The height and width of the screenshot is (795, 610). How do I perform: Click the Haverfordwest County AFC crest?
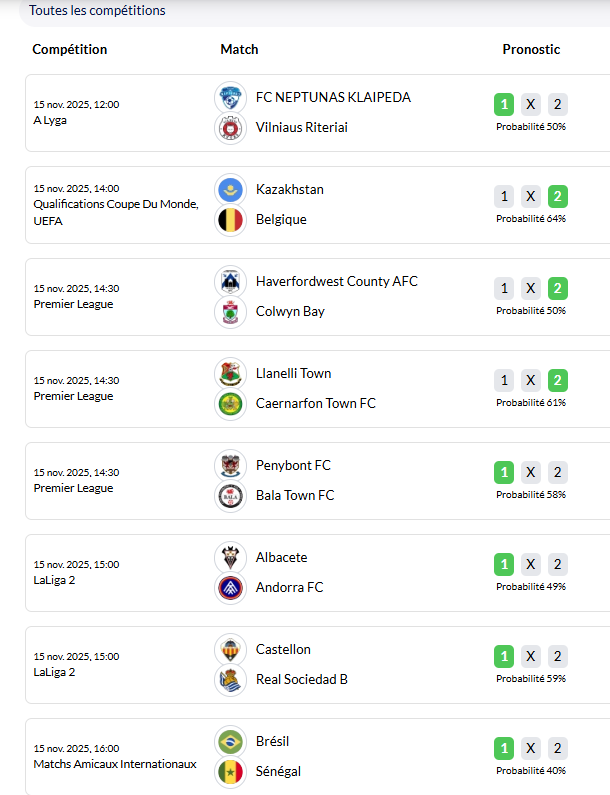tap(230, 282)
